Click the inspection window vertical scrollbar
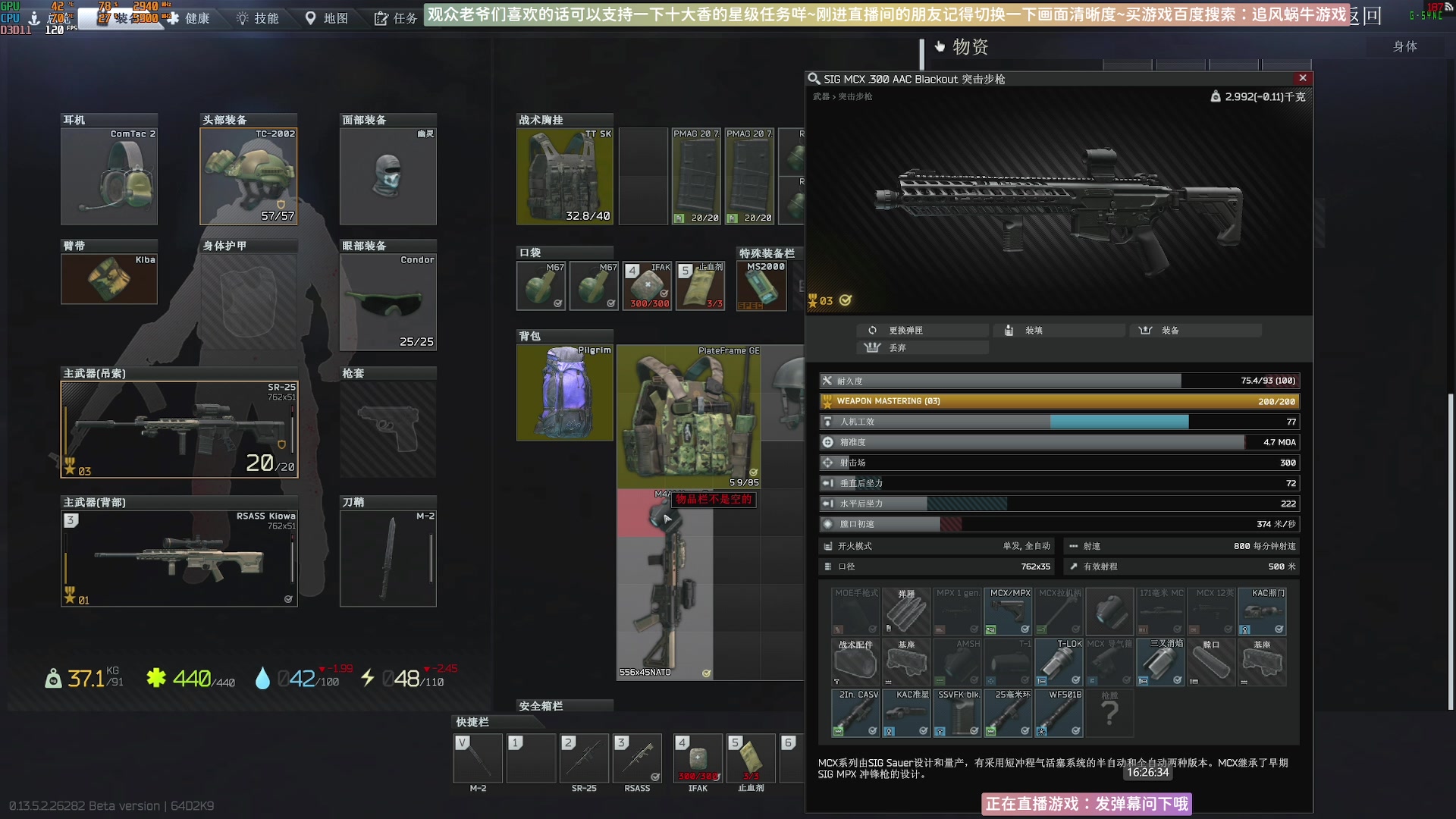The height and width of the screenshot is (819, 1456). pos(1450,551)
